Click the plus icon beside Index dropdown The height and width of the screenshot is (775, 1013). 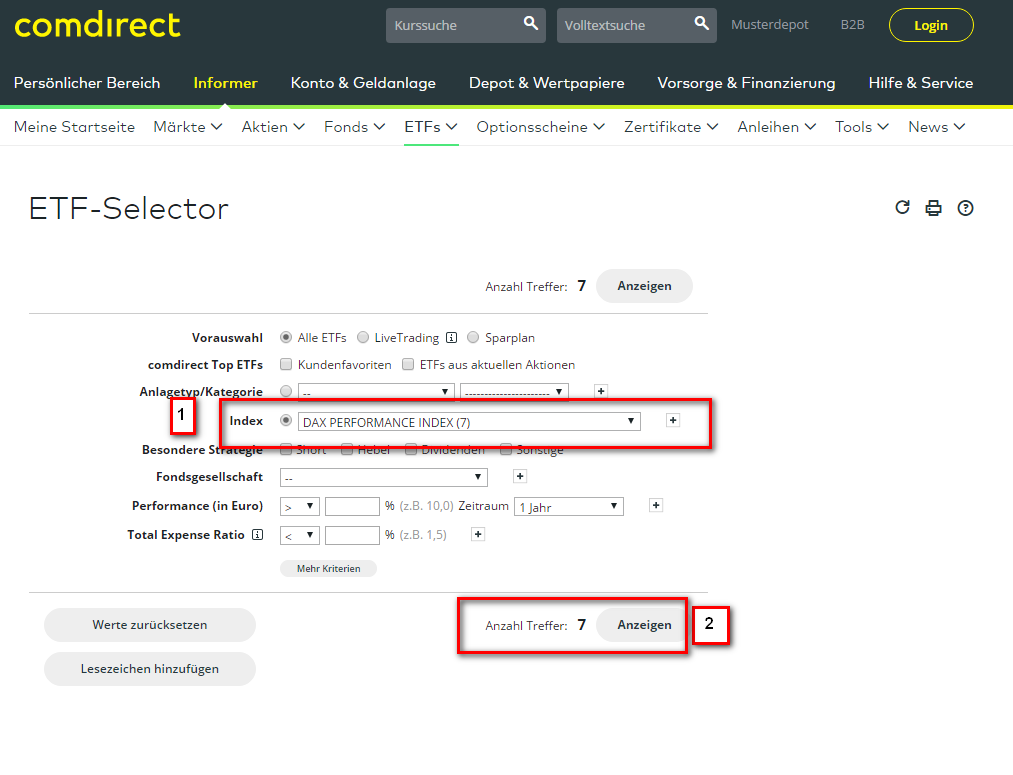[672, 421]
